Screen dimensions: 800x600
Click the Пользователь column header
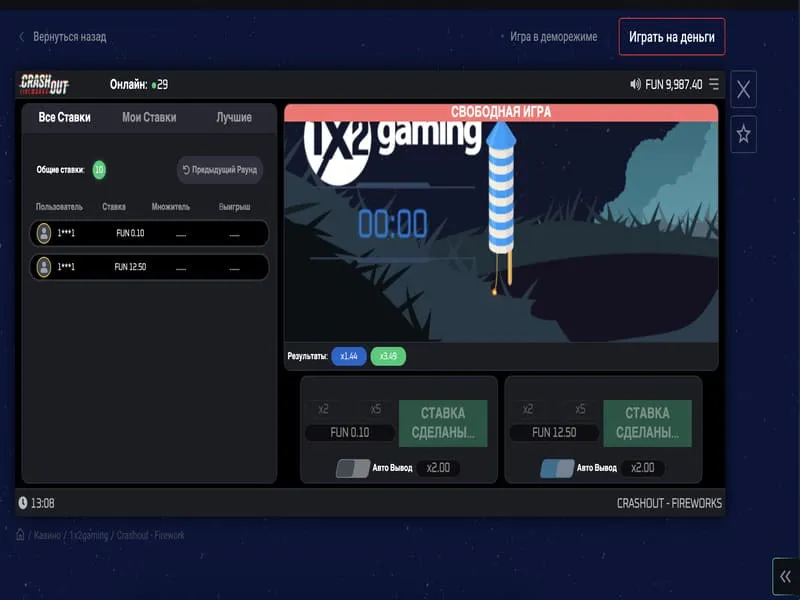coord(59,207)
